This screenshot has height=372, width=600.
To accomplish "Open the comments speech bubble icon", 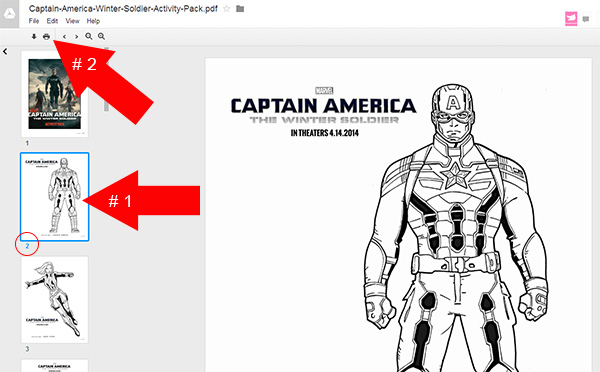I will 585,19.
